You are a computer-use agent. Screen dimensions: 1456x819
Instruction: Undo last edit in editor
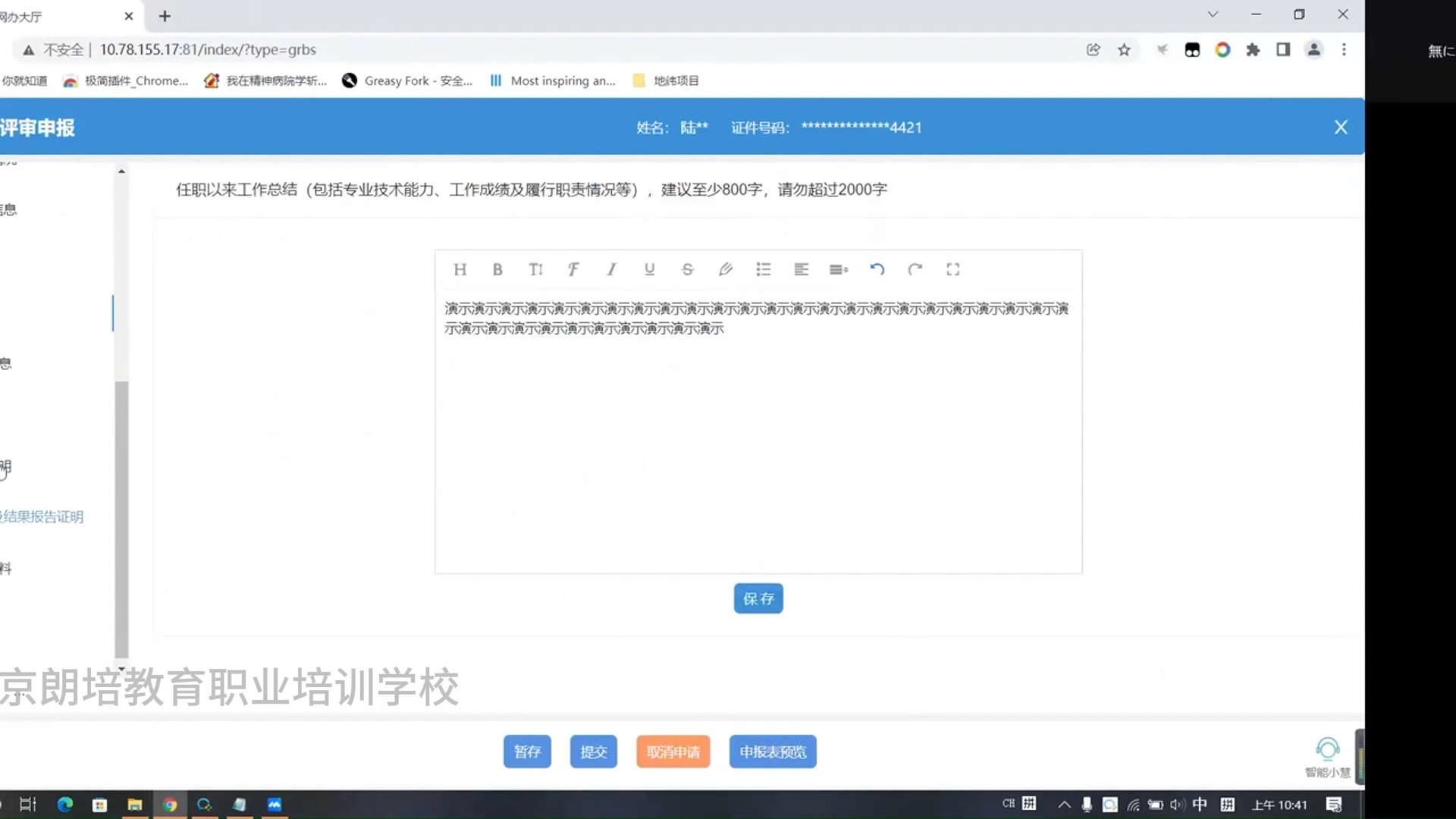pyautogui.click(x=877, y=269)
